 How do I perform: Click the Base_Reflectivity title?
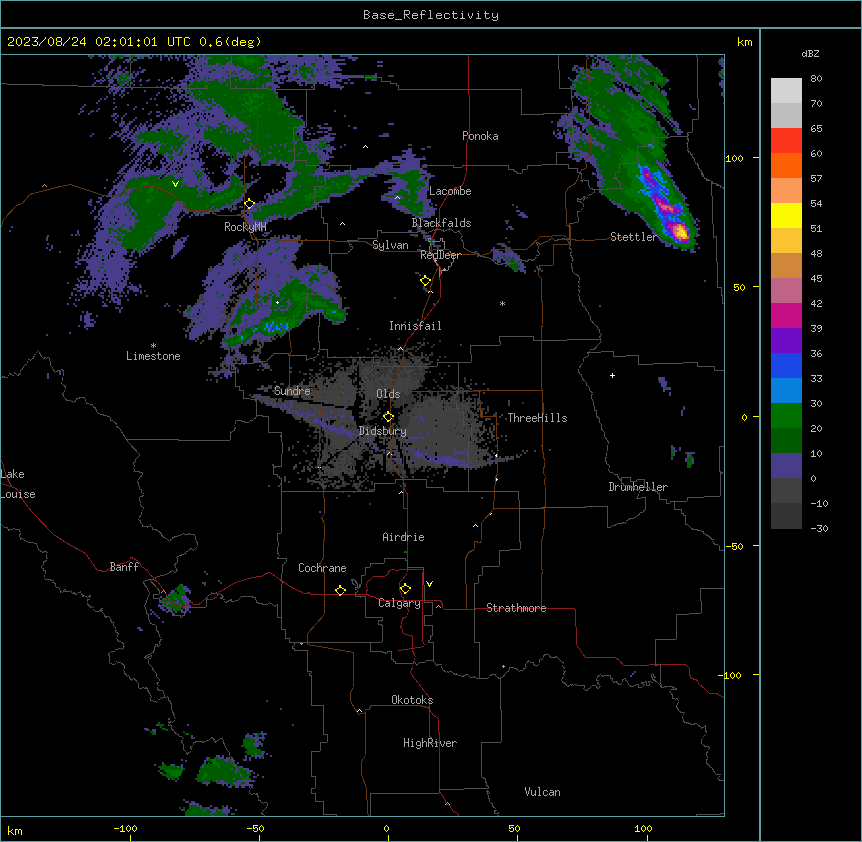pyautogui.click(x=431, y=15)
